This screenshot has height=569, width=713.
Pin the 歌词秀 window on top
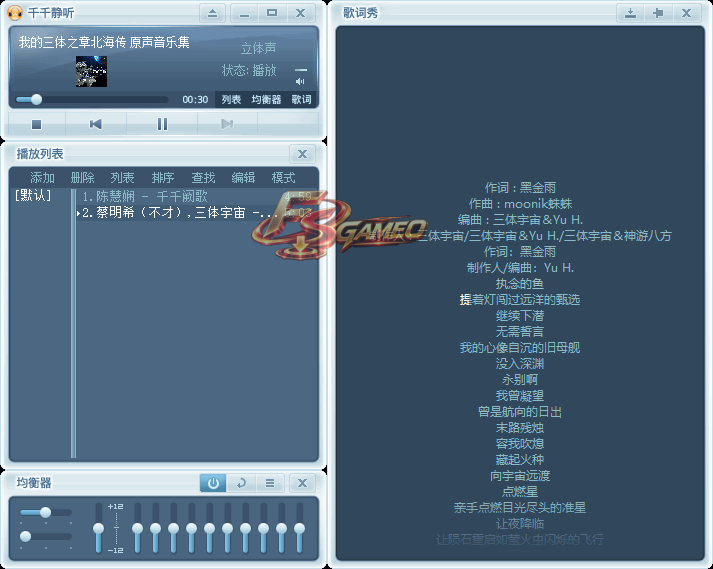coord(658,13)
